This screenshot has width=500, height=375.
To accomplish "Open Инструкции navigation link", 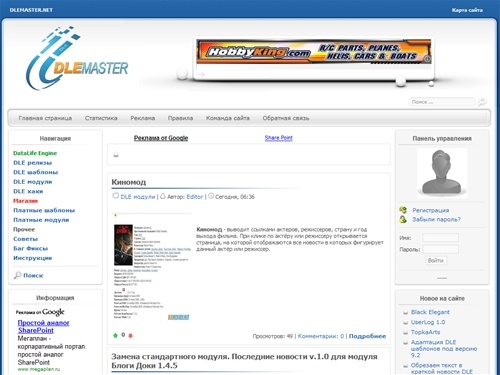I will [x=33, y=258].
